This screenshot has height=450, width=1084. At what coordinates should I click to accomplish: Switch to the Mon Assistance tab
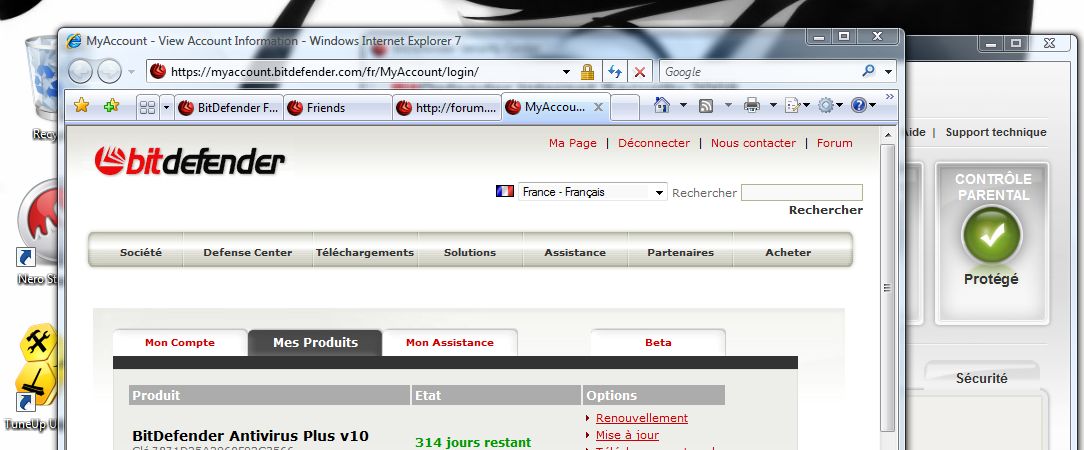(x=449, y=342)
